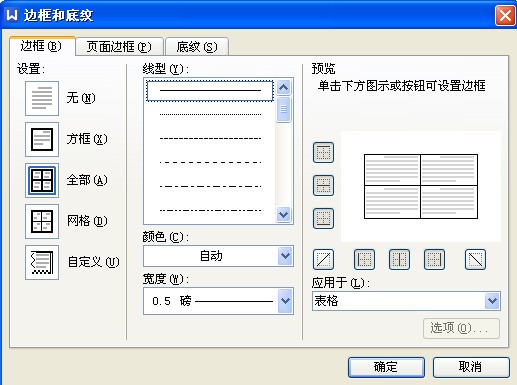Switch to the 页面边框 tab
Viewport: 517px width, 385px height.
click(119, 47)
